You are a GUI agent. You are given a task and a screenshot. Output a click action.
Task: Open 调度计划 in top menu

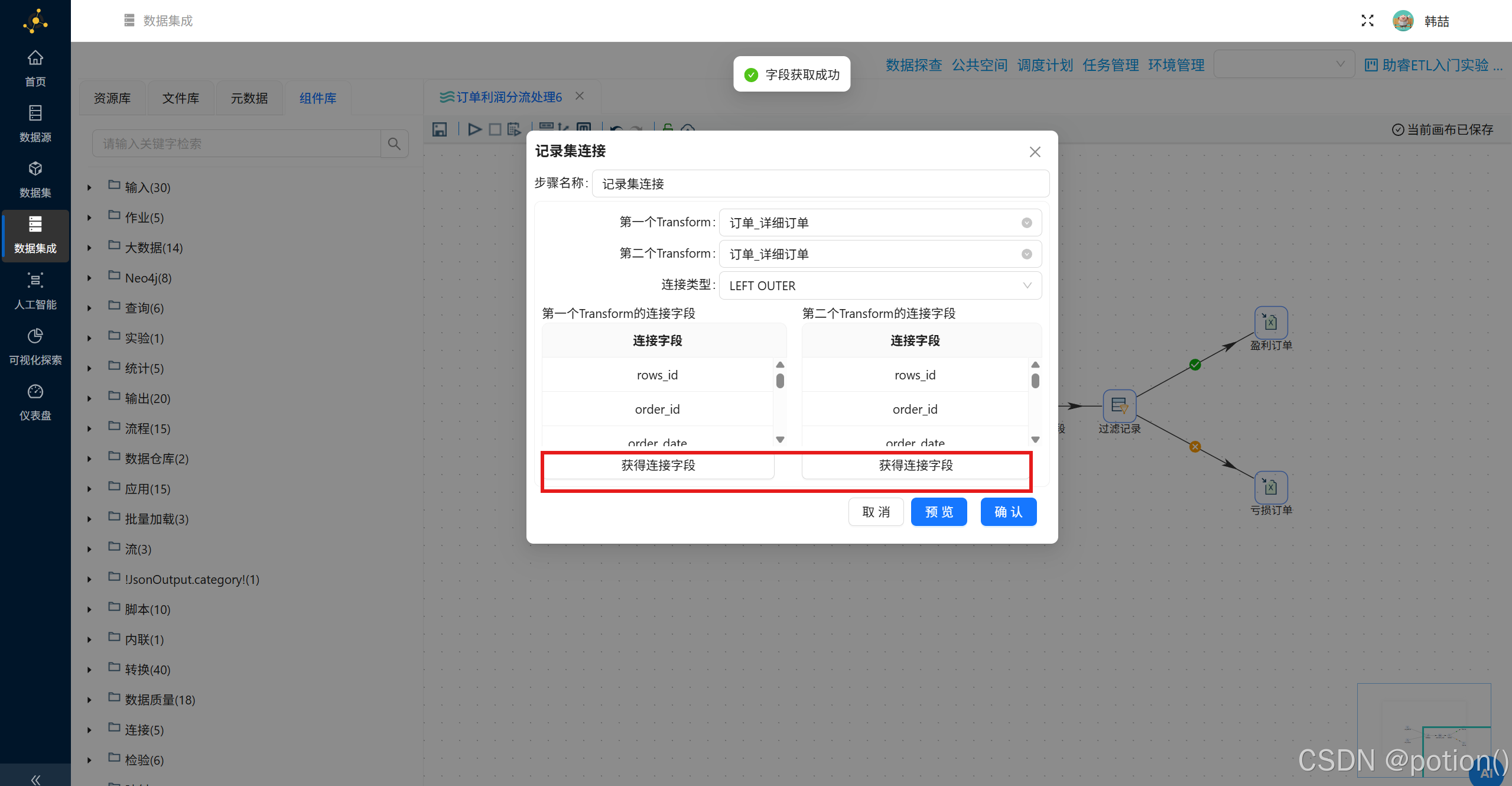pyautogui.click(x=1045, y=65)
